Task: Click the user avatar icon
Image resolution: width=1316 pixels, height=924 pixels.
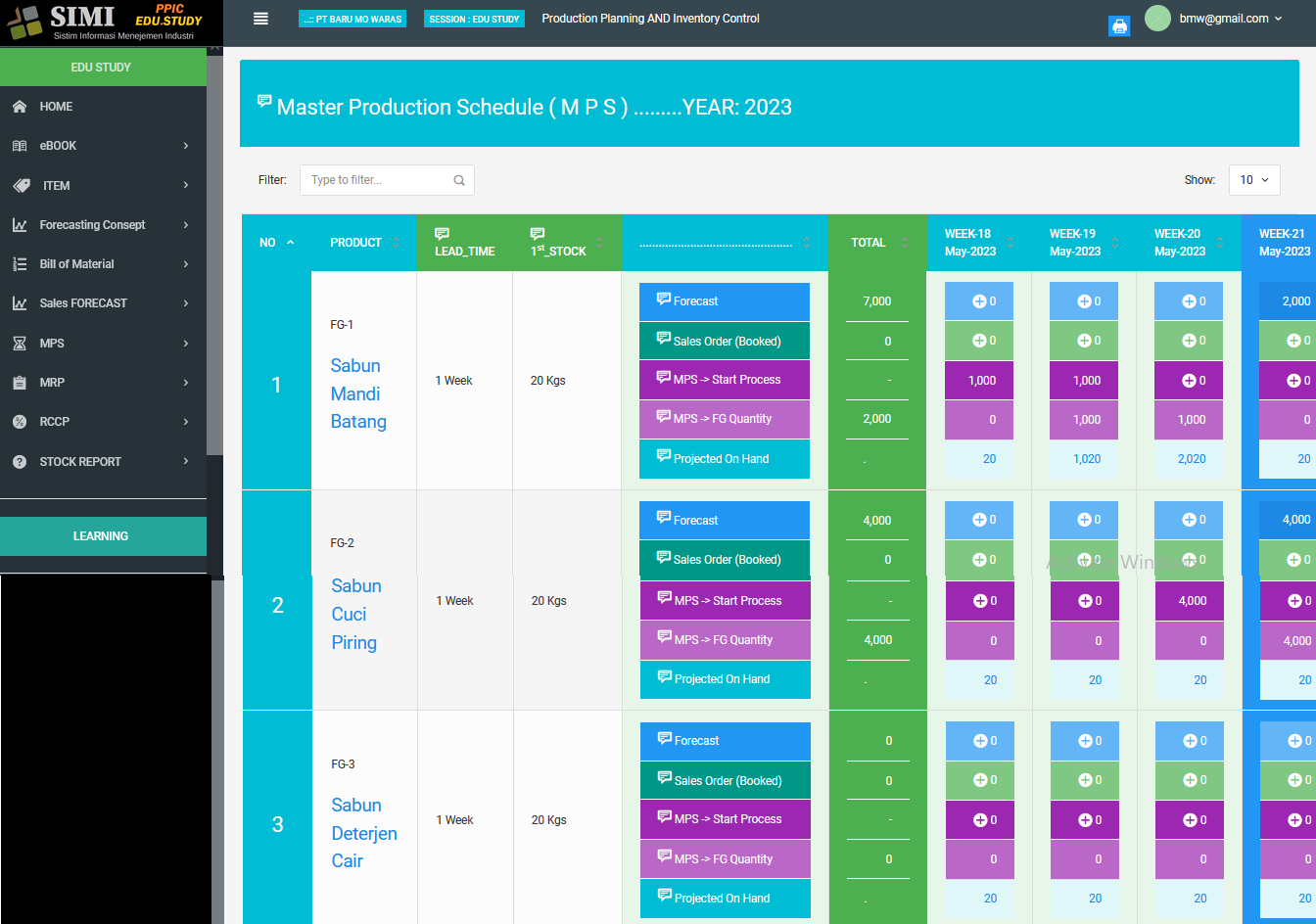Action: pyautogui.click(x=1157, y=19)
